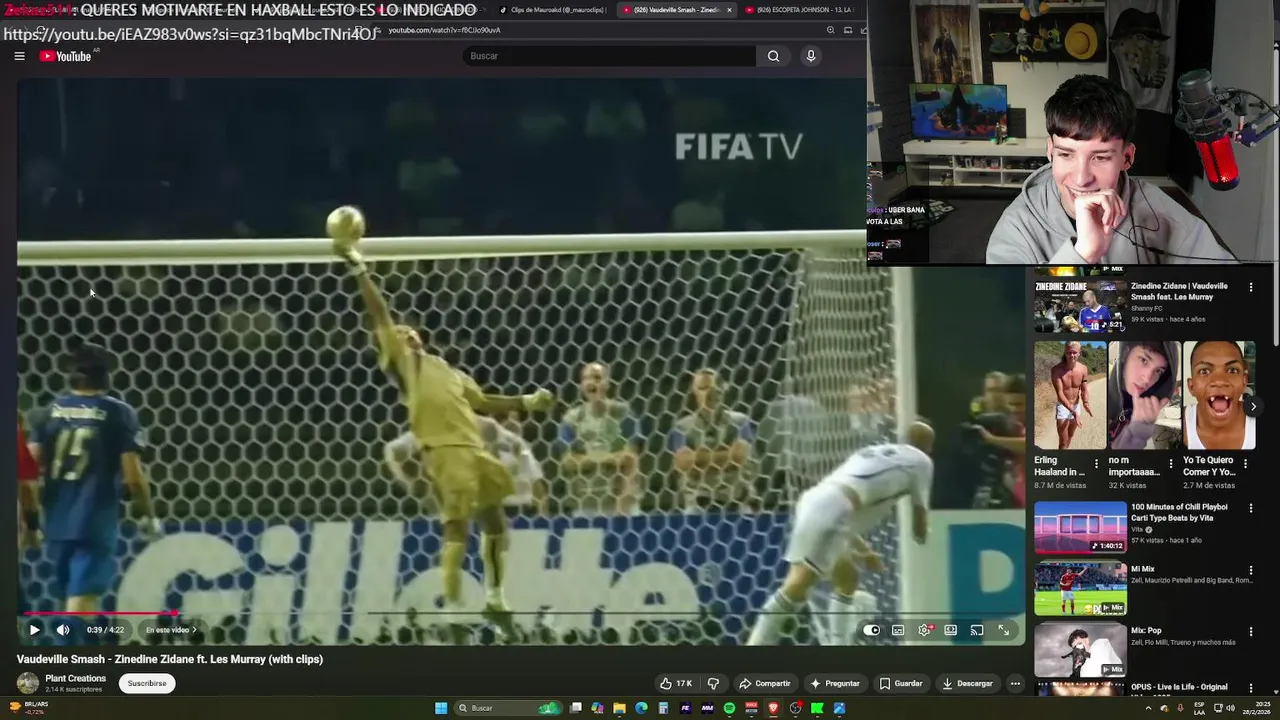Viewport: 1280px width, 720px height.
Task: Open Spotify from the taskbar
Action: 729,708
